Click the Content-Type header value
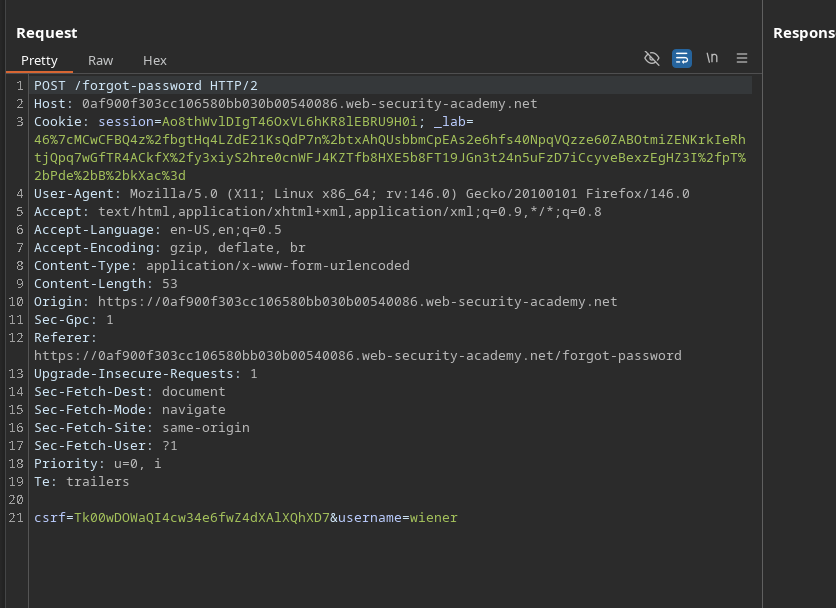This screenshot has height=608, width=836. pos(277,266)
